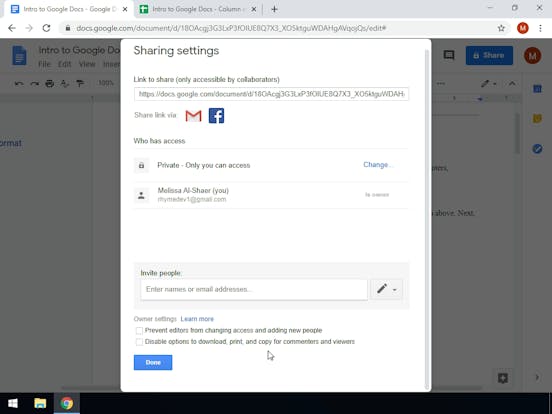Screen dimensions: 552x414
Task: Open Keep notes side panel icon
Action: click(537, 119)
